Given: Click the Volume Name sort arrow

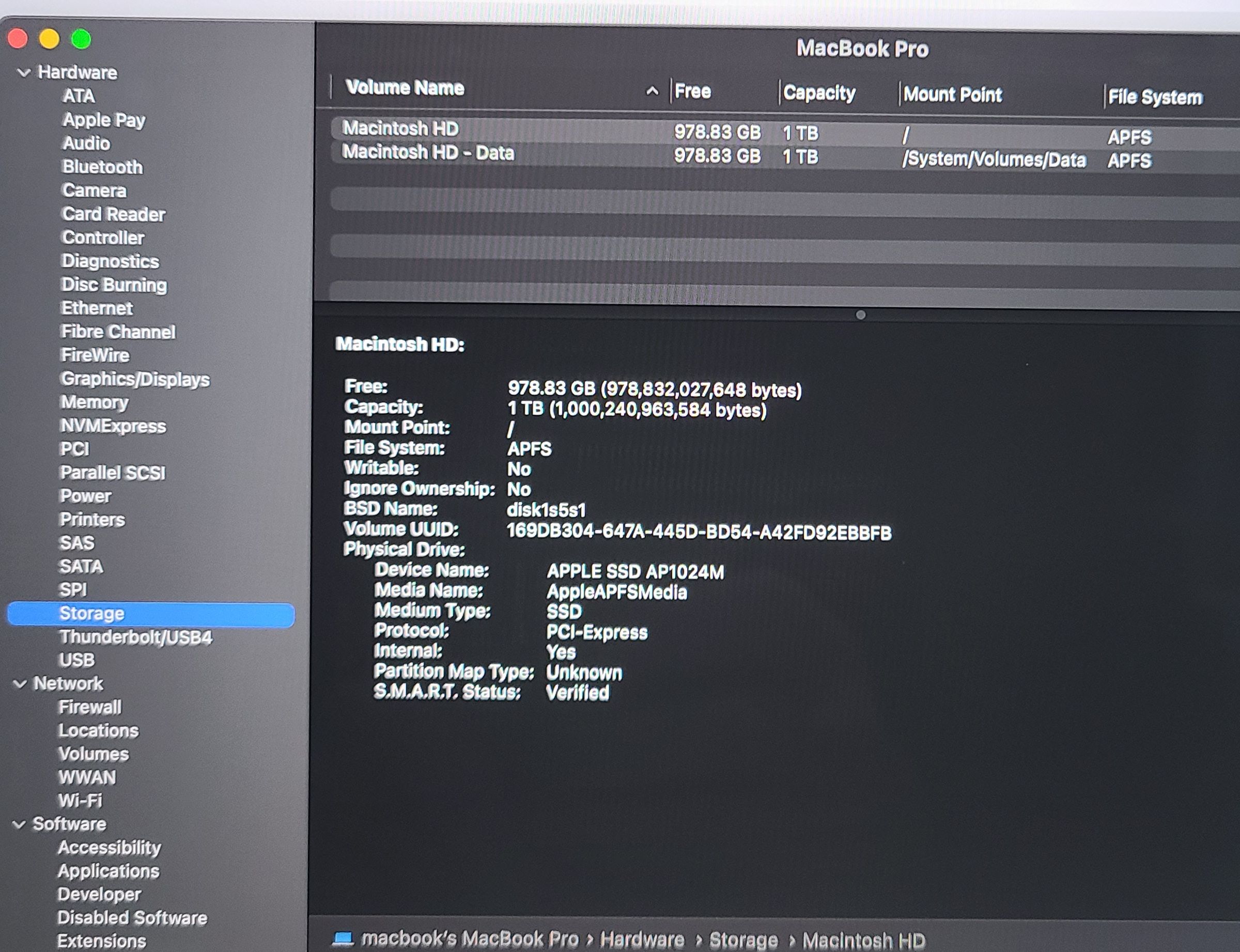Looking at the screenshot, I should click(x=653, y=91).
